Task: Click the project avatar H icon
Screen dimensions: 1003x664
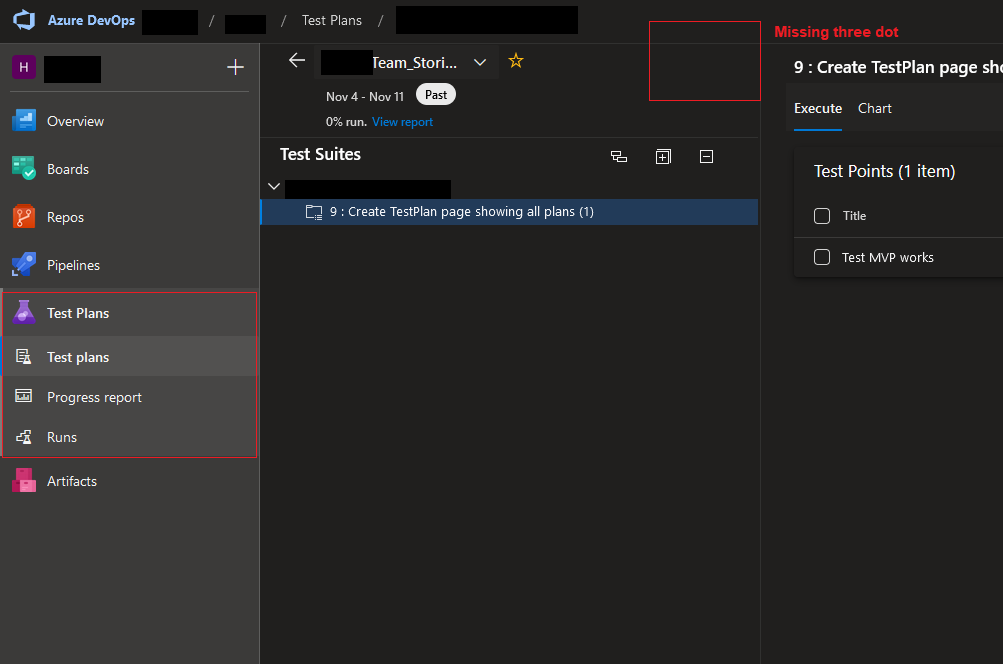Action: (24, 67)
